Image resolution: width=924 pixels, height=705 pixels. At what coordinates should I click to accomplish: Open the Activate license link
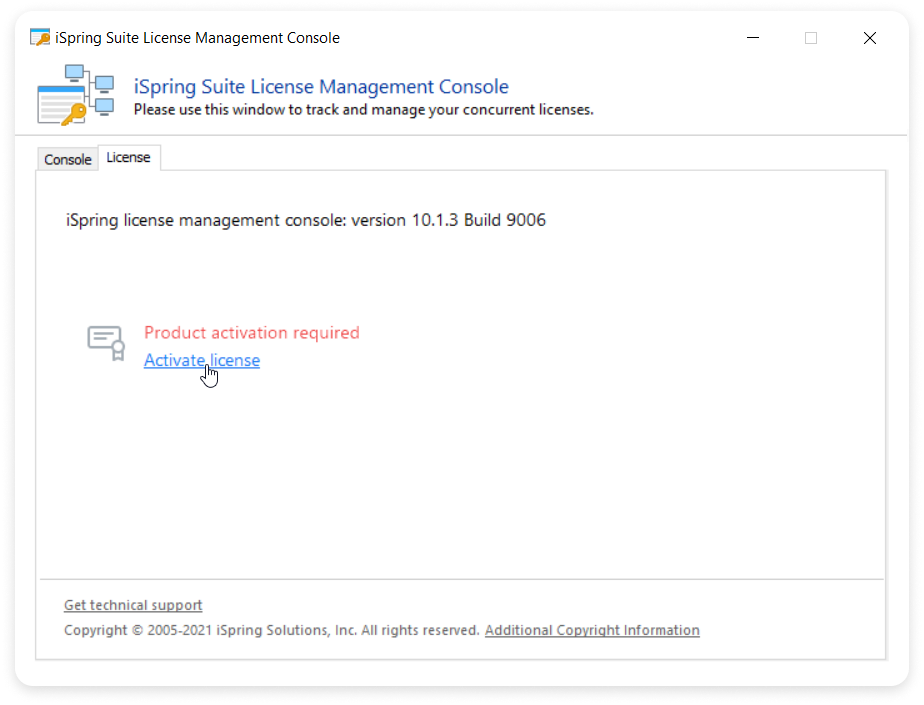point(202,360)
